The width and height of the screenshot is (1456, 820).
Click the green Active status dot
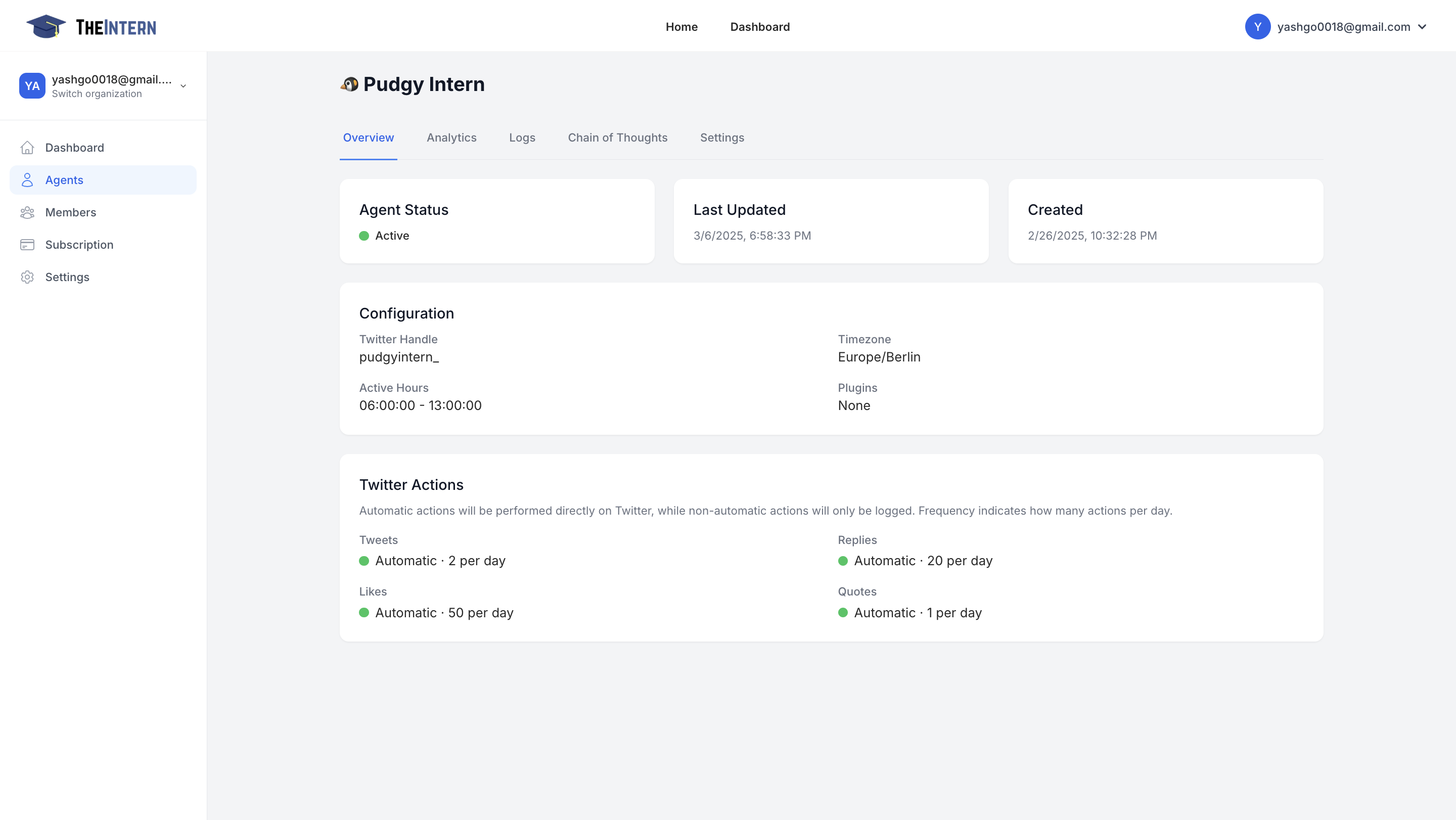coord(364,236)
